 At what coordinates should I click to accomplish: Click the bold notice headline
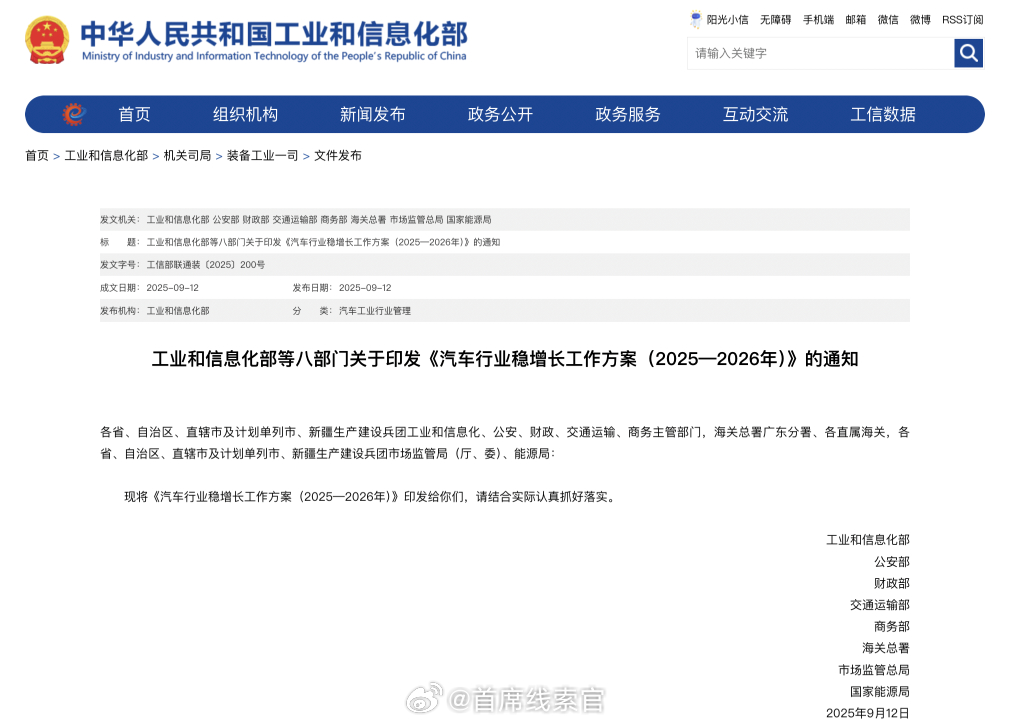tap(505, 359)
